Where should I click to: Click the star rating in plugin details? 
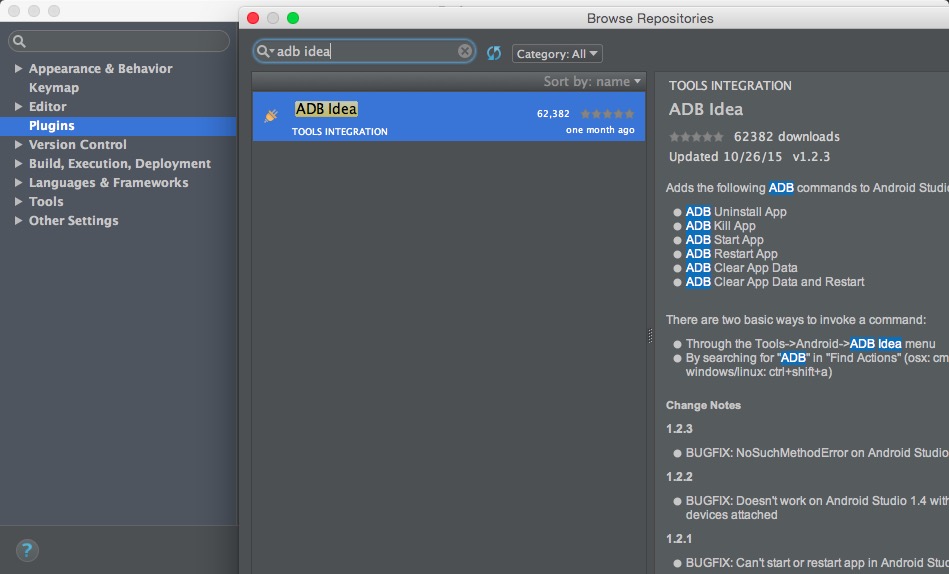point(696,137)
